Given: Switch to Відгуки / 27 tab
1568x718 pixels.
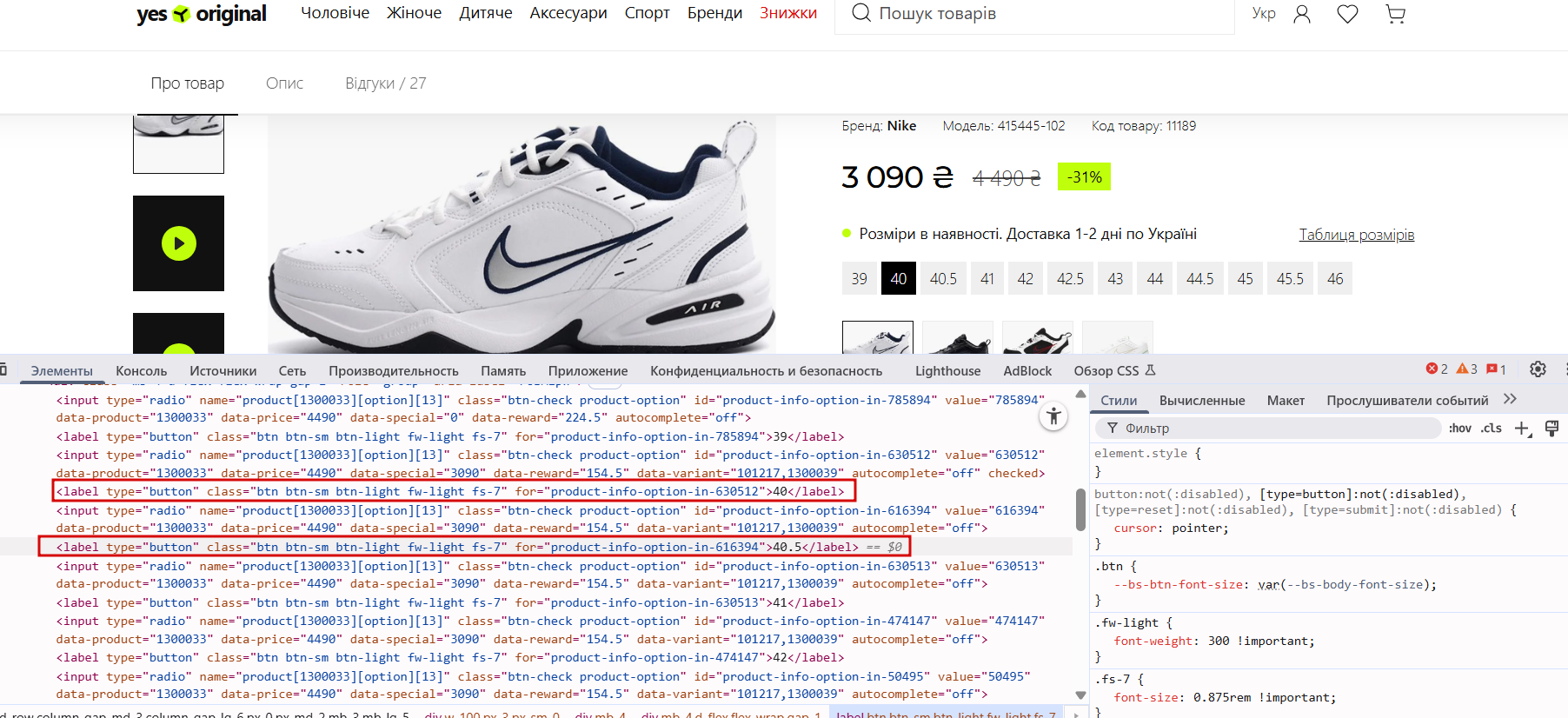Looking at the screenshot, I should click(386, 83).
